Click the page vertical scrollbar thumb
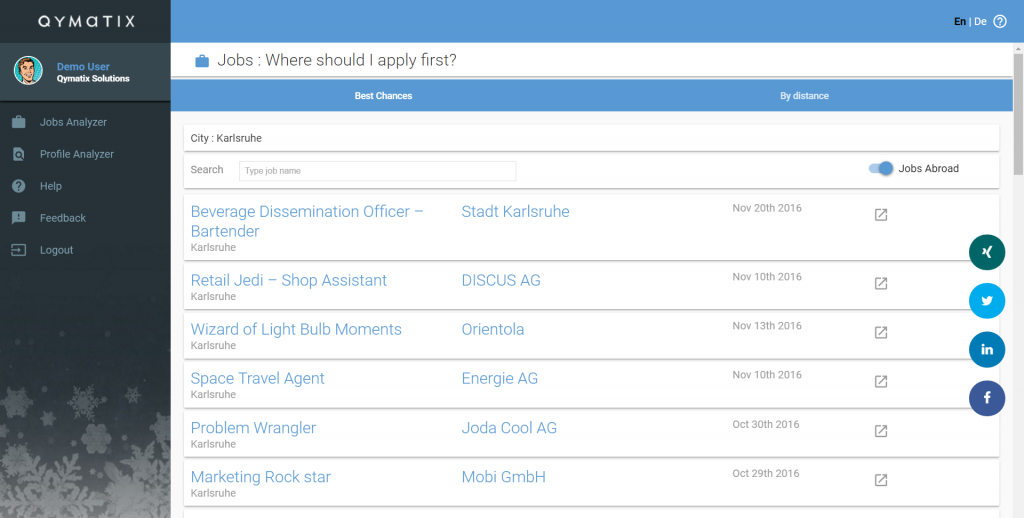Screen dimensions: 1024x518 (x=1018, y=114)
